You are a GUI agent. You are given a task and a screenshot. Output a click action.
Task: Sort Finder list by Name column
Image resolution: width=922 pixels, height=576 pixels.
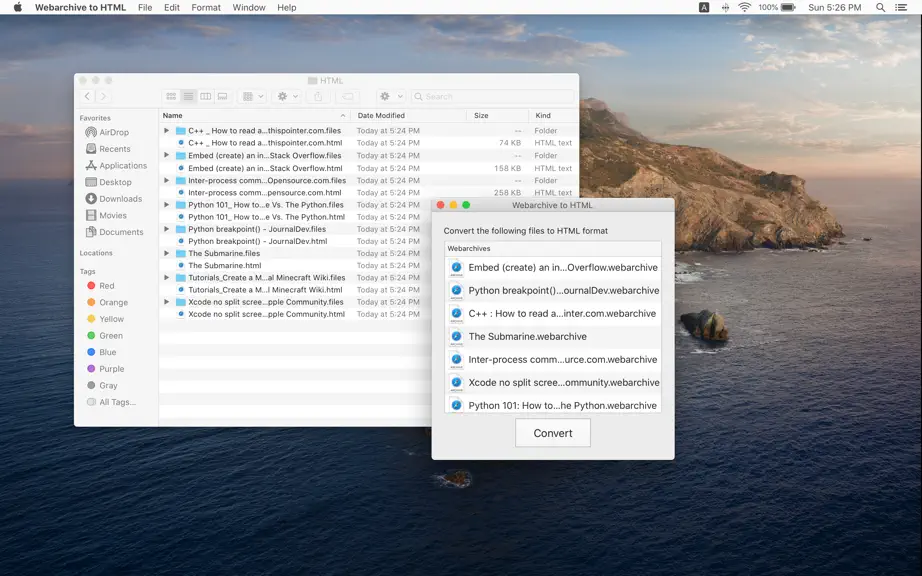(255, 115)
